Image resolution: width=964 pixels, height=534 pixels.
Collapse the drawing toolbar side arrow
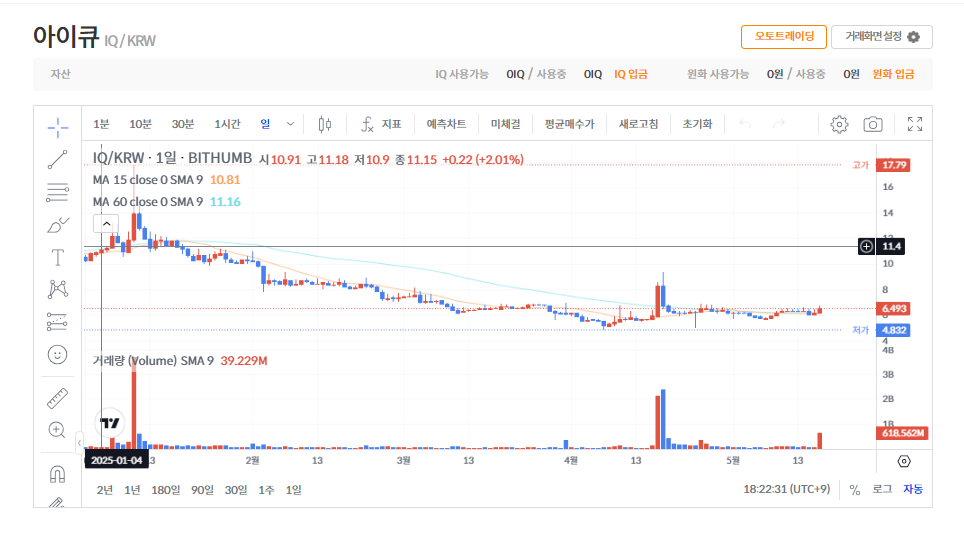[x=79, y=442]
